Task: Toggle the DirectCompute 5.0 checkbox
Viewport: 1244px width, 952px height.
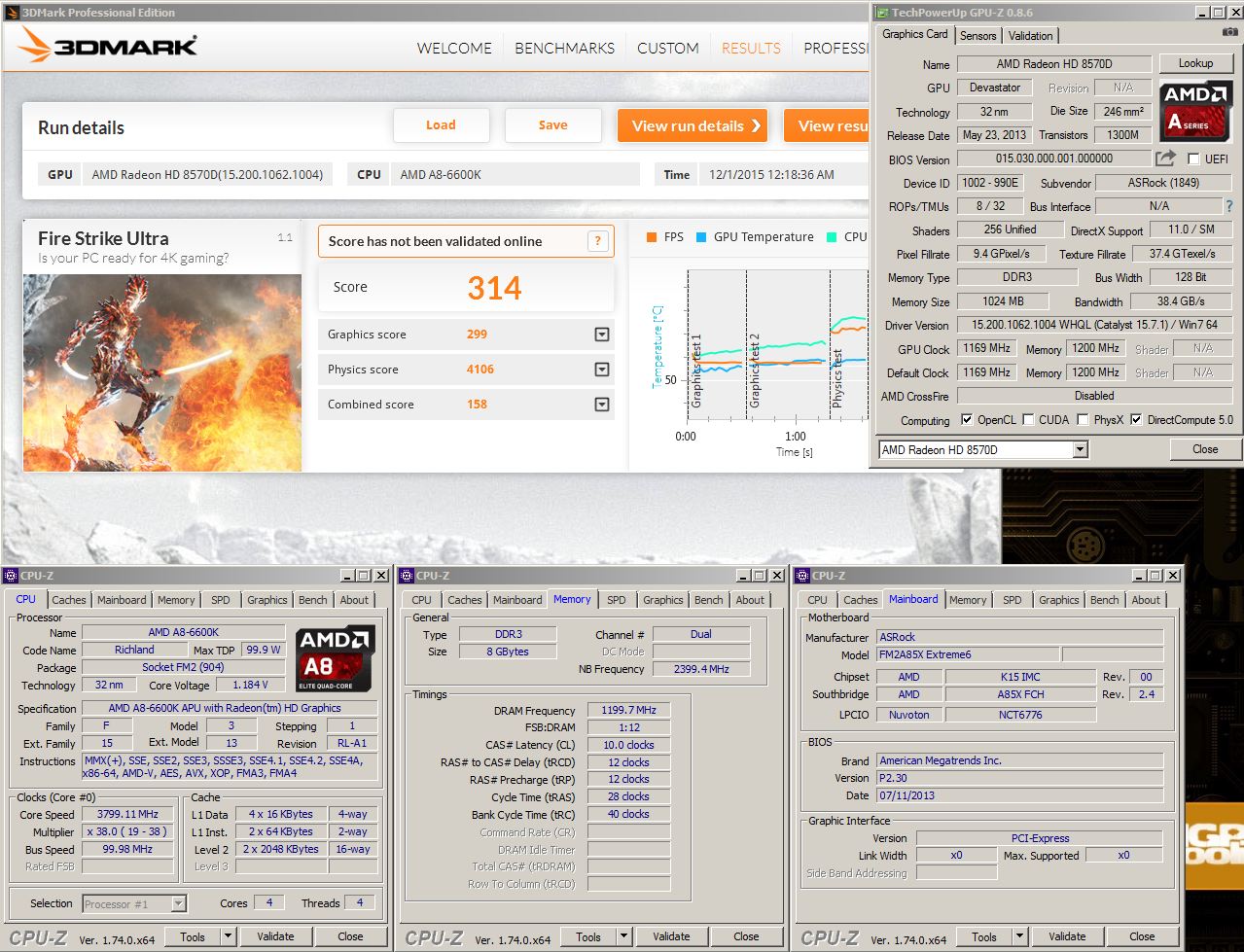Action: 1135,420
